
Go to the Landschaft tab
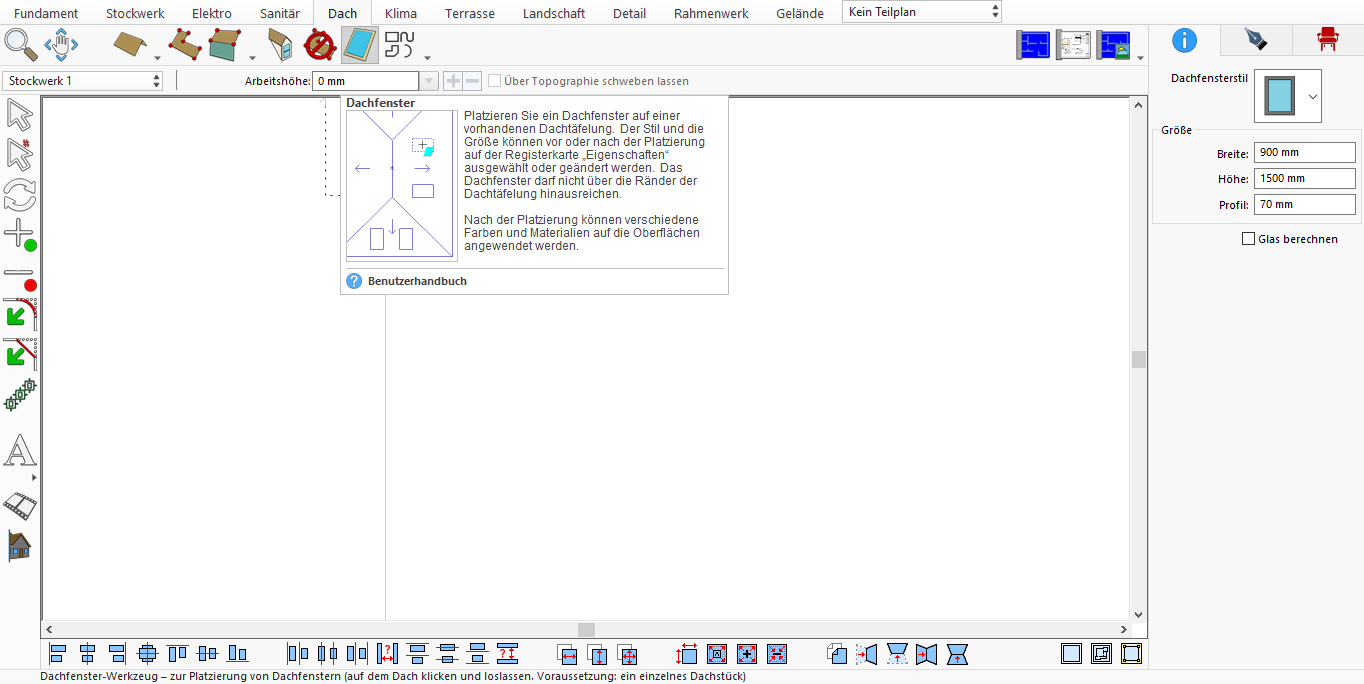[554, 13]
